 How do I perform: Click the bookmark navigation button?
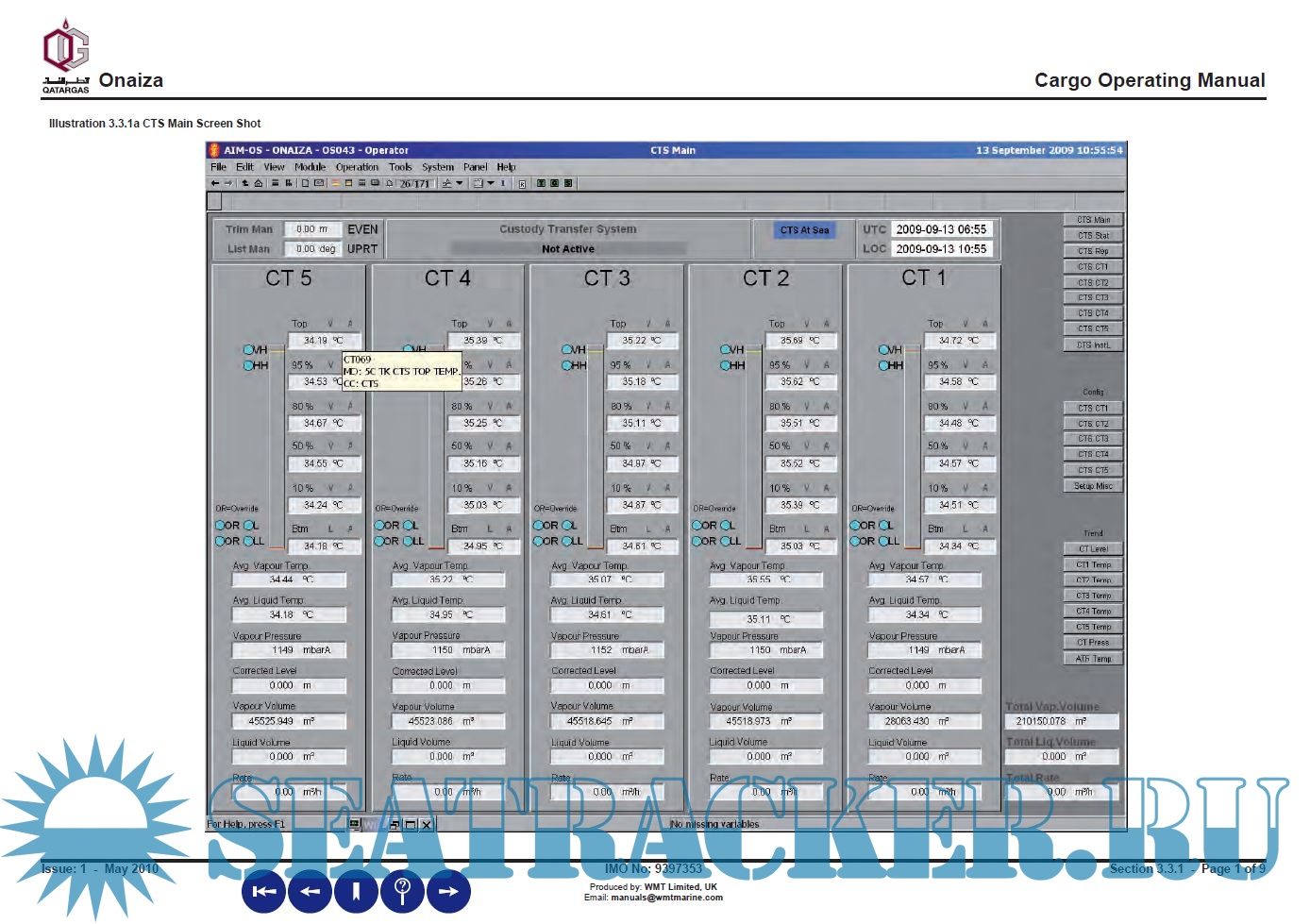point(357,890)
